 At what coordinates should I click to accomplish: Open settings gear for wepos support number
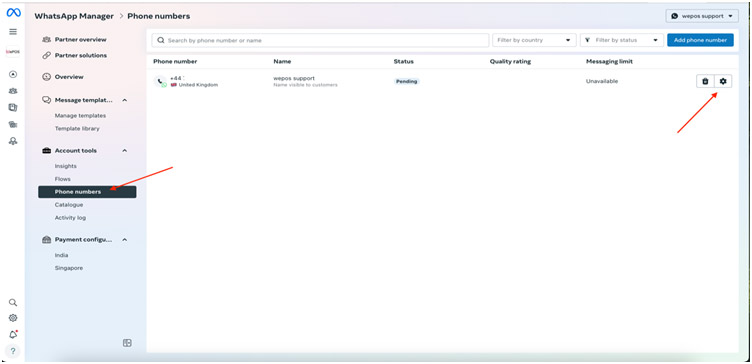coord(723,82)
